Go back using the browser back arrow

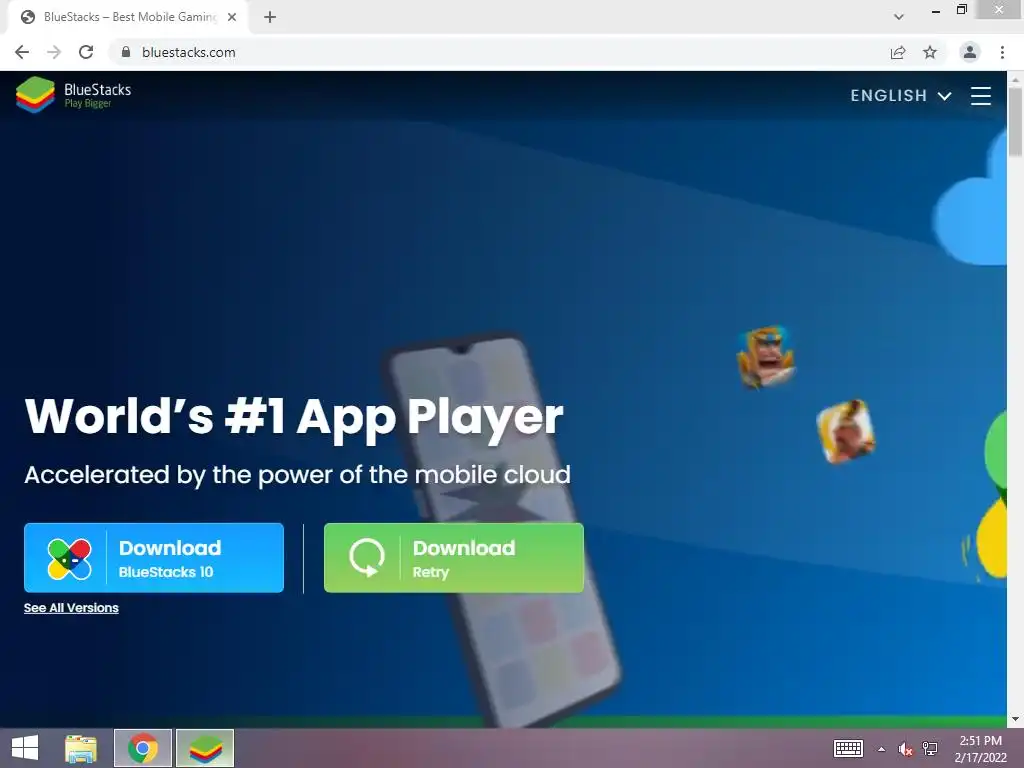tap(22, 52)
